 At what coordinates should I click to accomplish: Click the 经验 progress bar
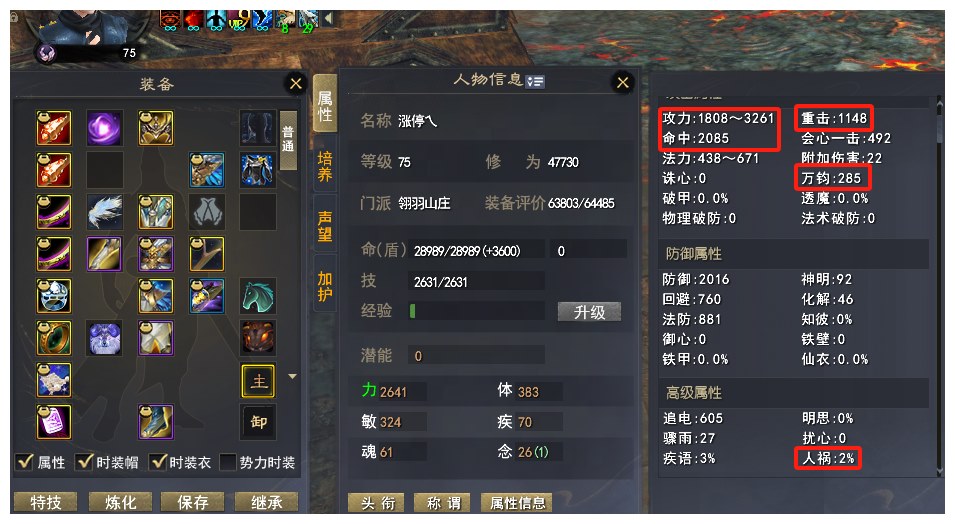pos(476,311)
